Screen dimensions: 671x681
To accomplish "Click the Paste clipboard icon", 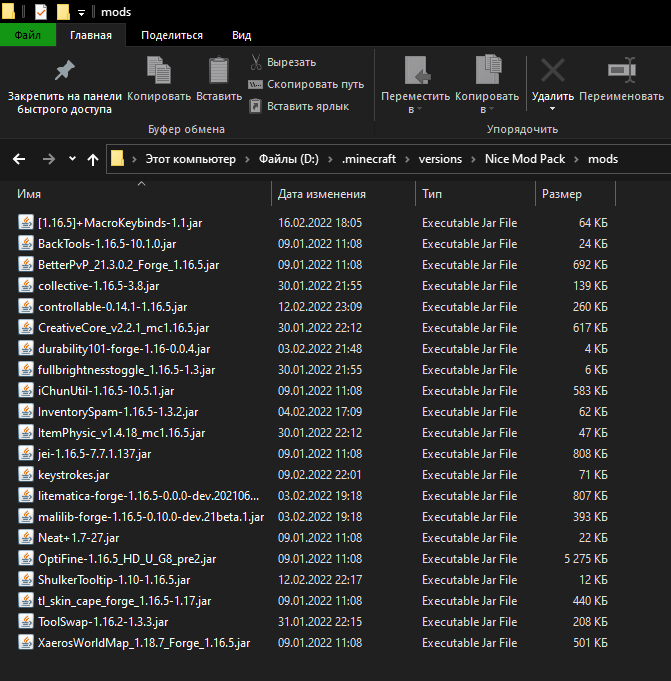I will click(x=218, y=69).
